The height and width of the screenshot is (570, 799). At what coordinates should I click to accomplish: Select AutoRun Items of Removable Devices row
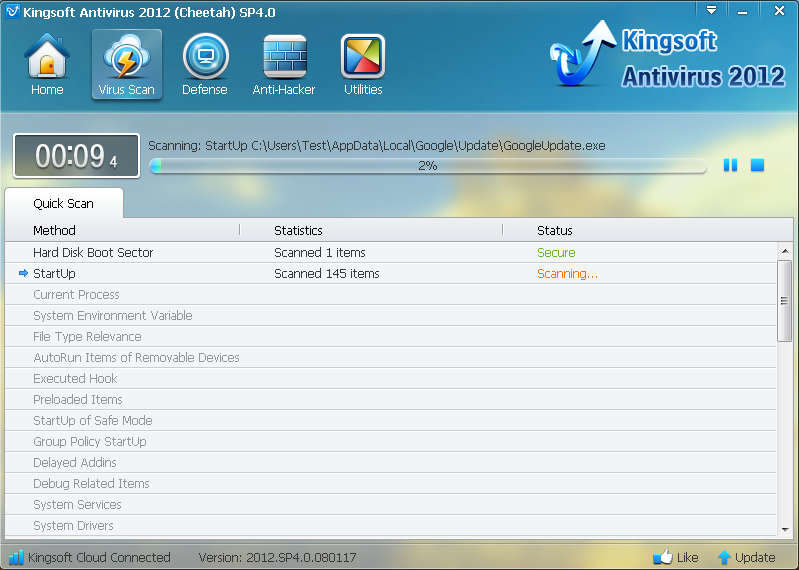point(391,358)
